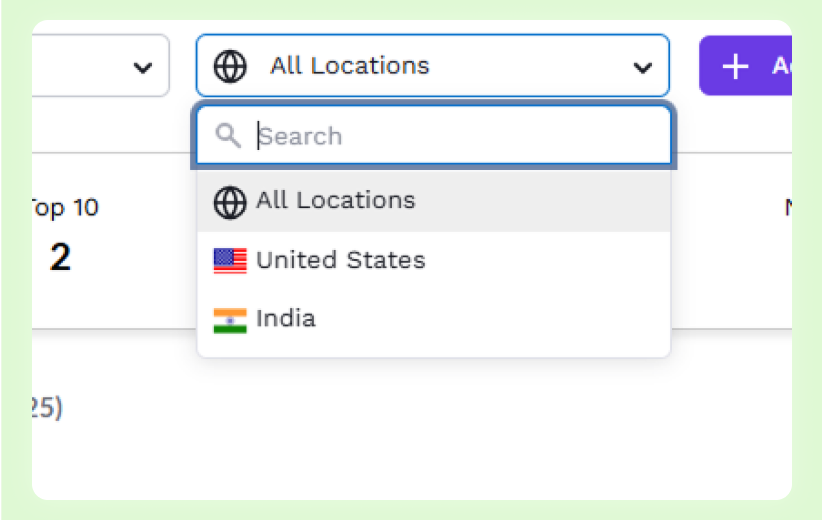The image size is (822, 520).
Task: Click the globe icon beside the All Locations option
Action: click(x=230, y=202)
